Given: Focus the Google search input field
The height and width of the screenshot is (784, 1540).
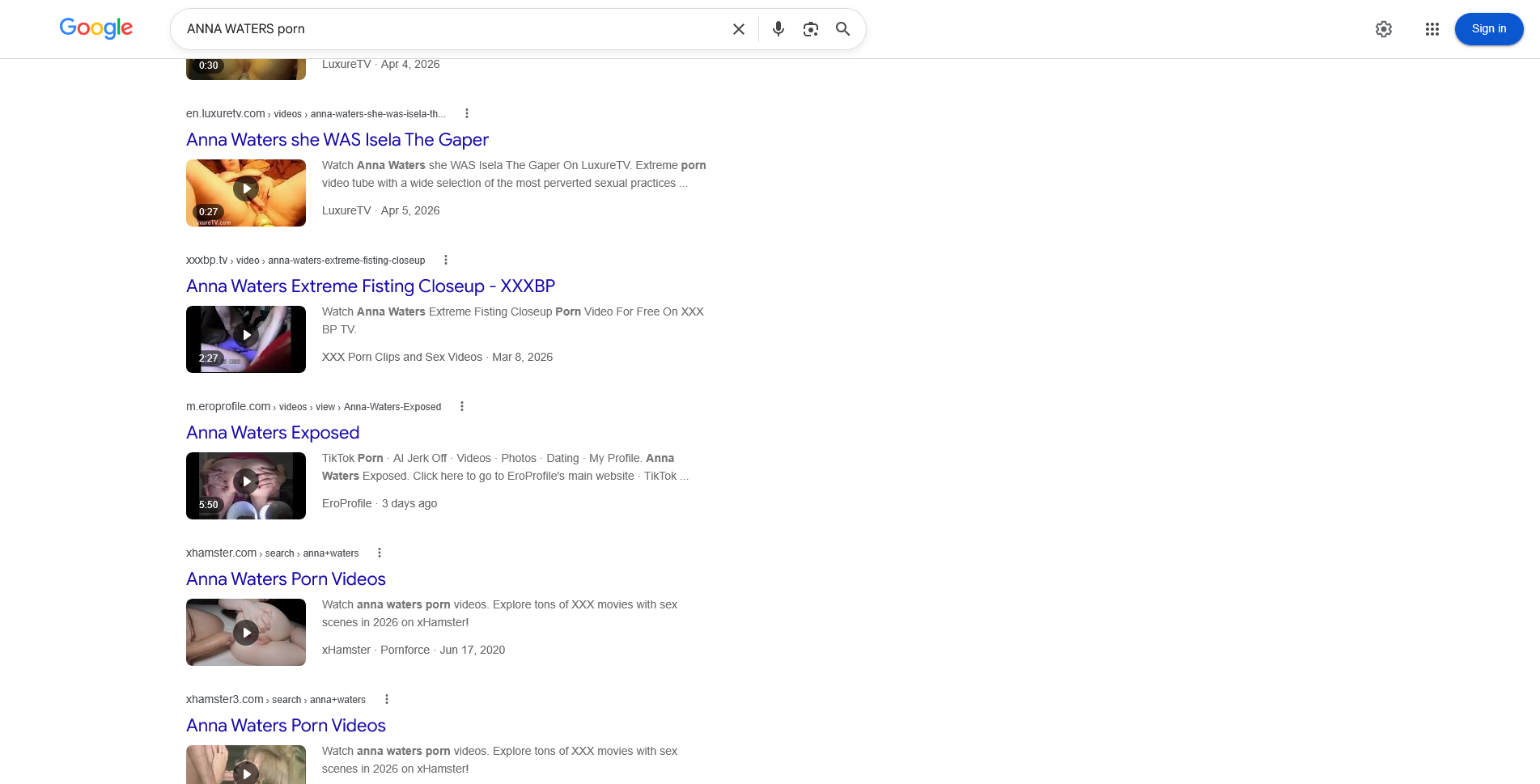Looking at the screenshot, I should pos(453,29).
